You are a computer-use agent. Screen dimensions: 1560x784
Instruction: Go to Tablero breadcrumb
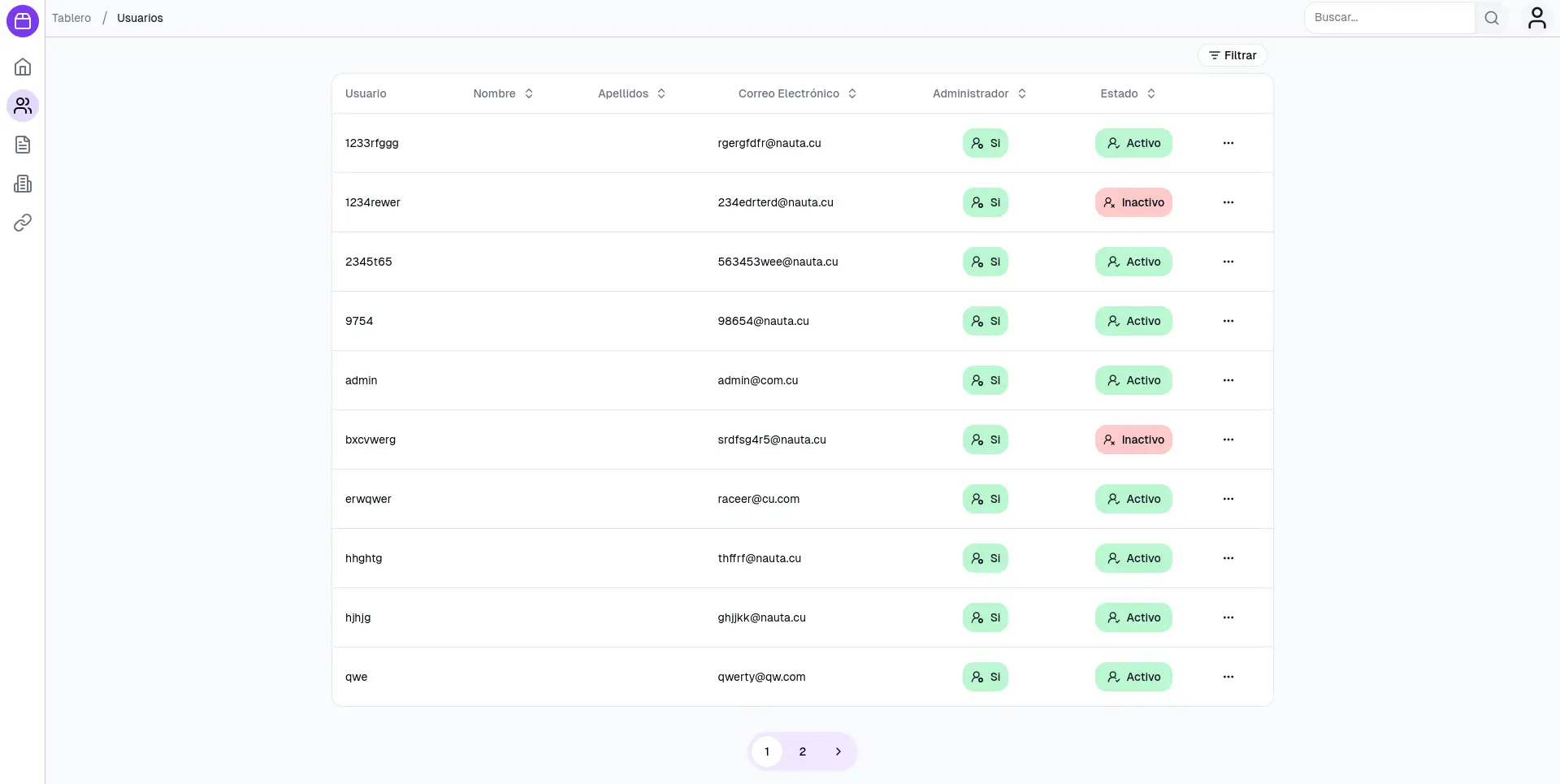71,18
